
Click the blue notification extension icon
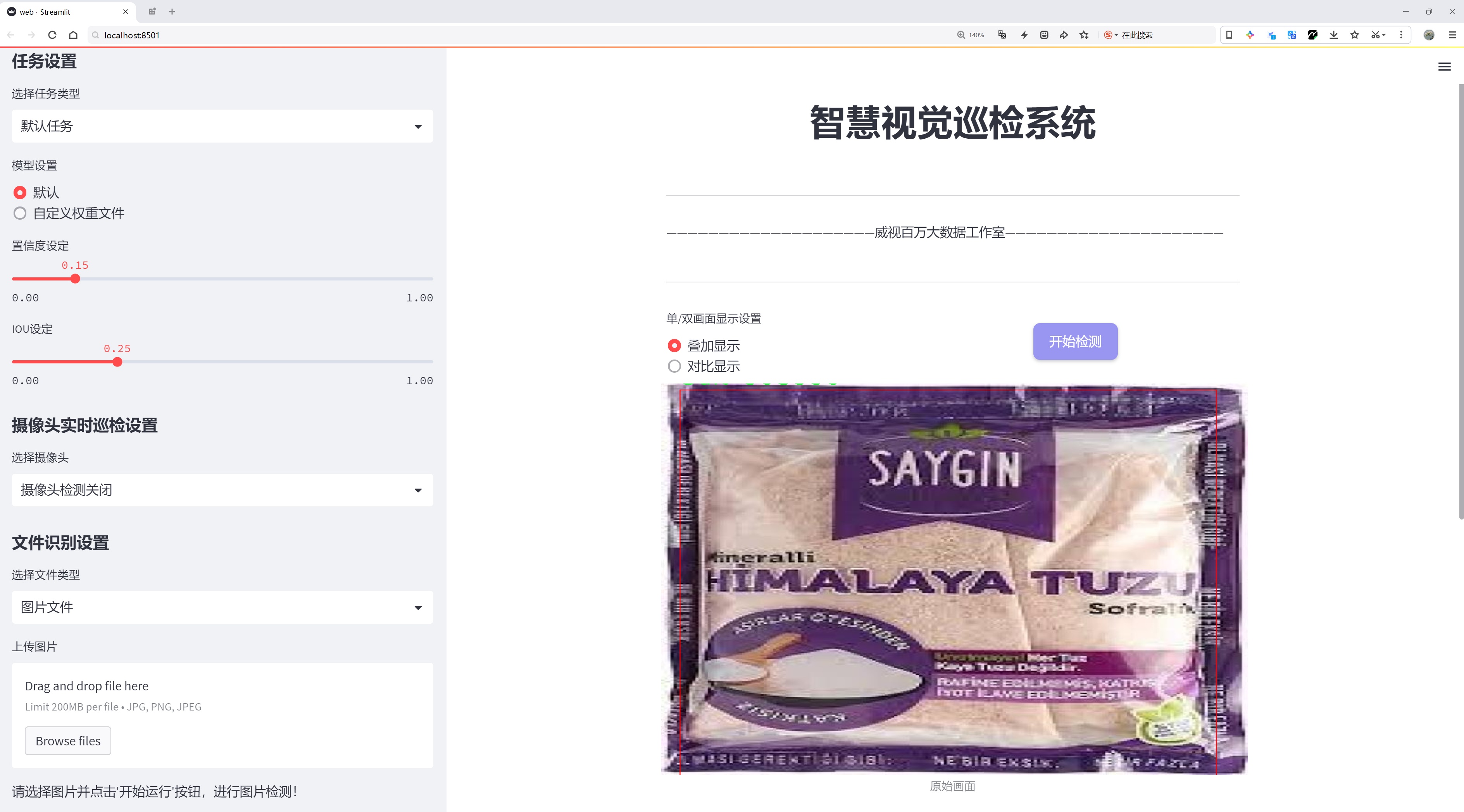click(x=1271, y=35)
